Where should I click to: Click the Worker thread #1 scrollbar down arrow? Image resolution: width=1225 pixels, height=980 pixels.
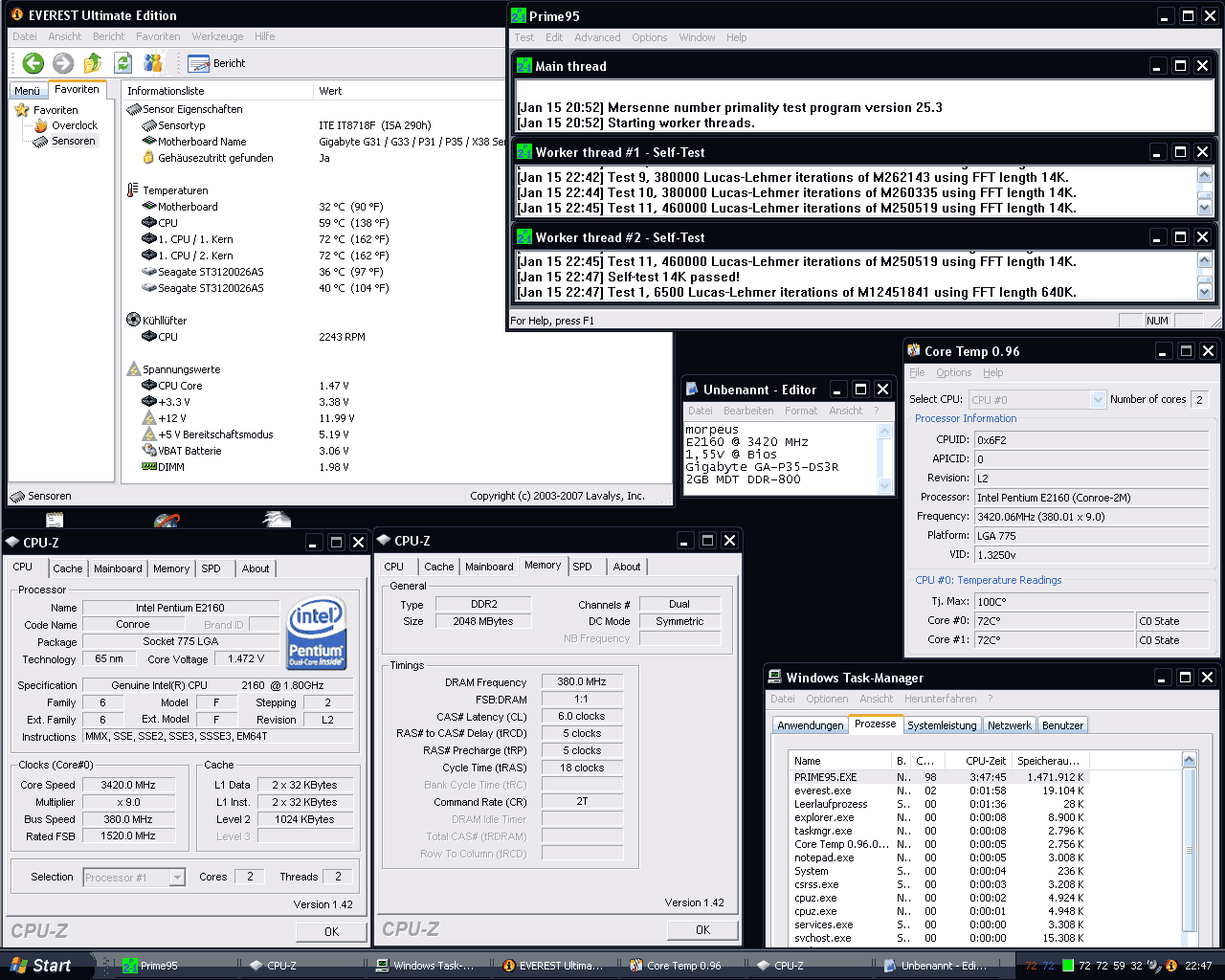[1205, 208]
